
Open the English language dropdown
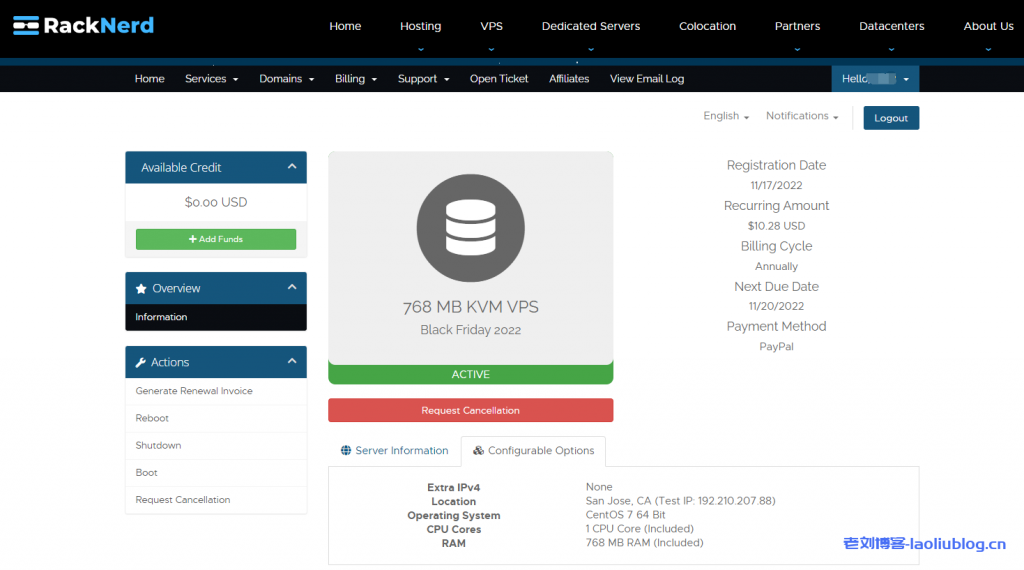[725, 116]
